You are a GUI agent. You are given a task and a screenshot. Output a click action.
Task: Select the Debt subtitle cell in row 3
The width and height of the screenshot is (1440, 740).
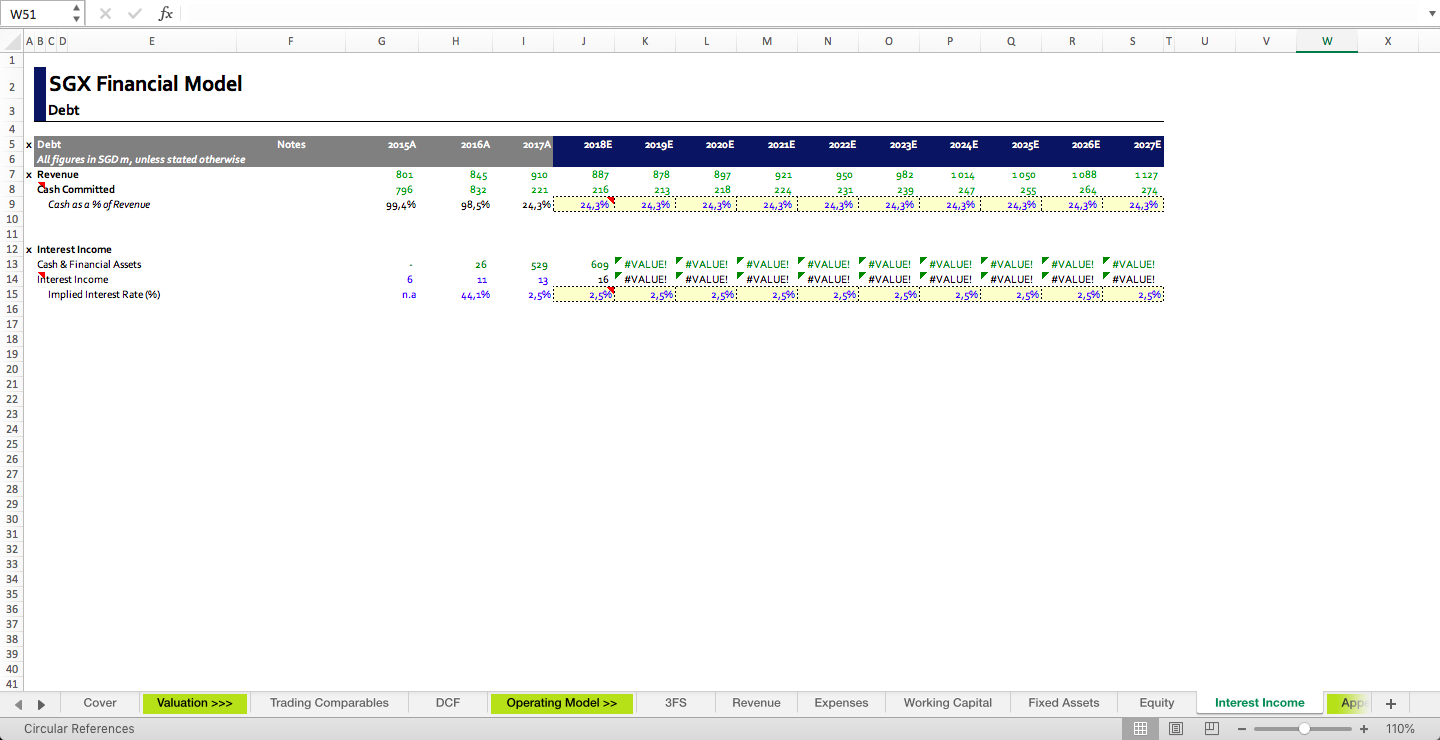pyautogui.click(x=64, y=110)
